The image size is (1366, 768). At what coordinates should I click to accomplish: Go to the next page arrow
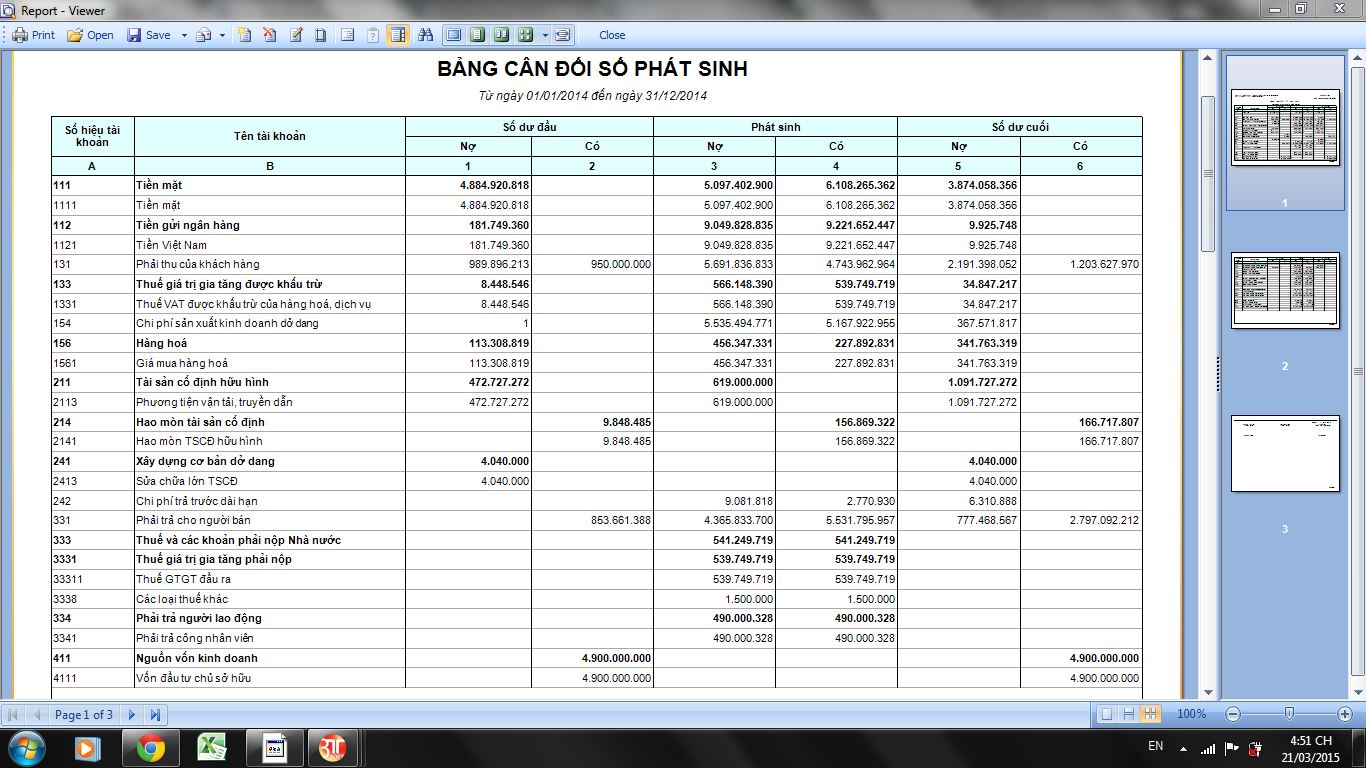click(x=132, y=715)
